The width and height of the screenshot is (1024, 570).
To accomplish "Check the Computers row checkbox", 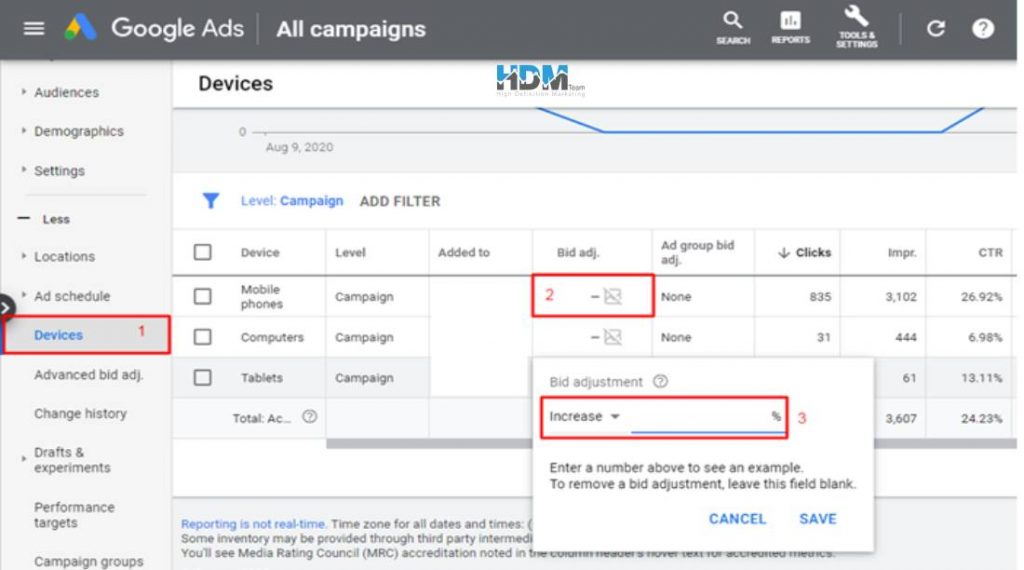I will (x=202, y=337).
